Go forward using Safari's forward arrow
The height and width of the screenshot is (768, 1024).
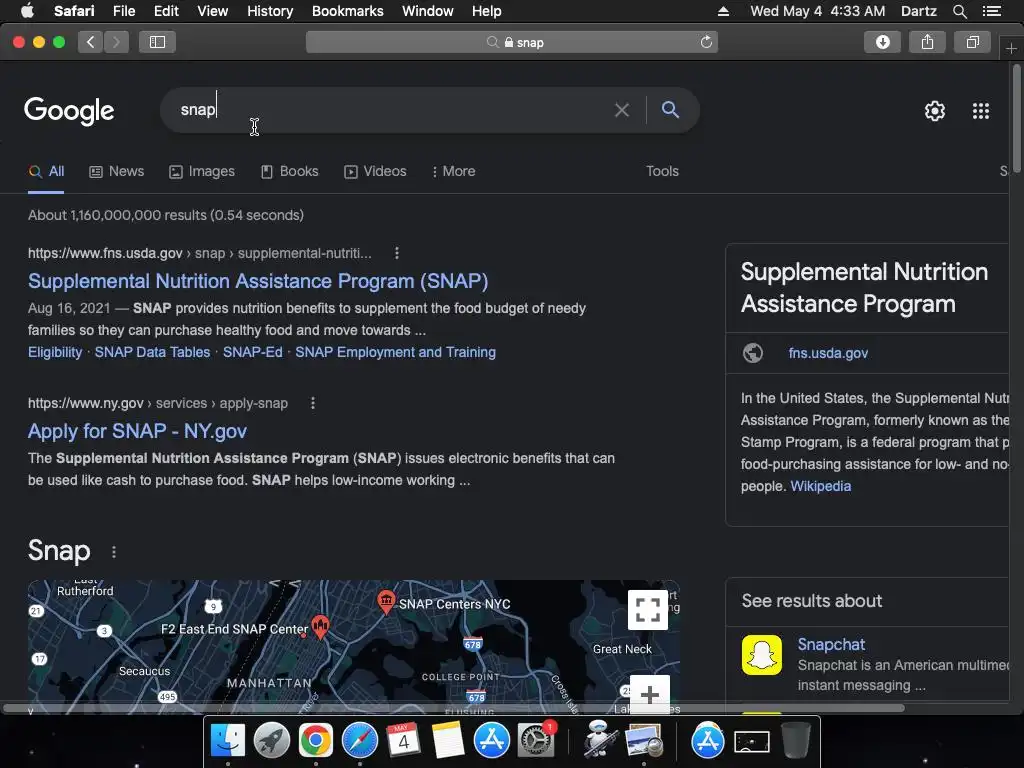coord(116,42)
